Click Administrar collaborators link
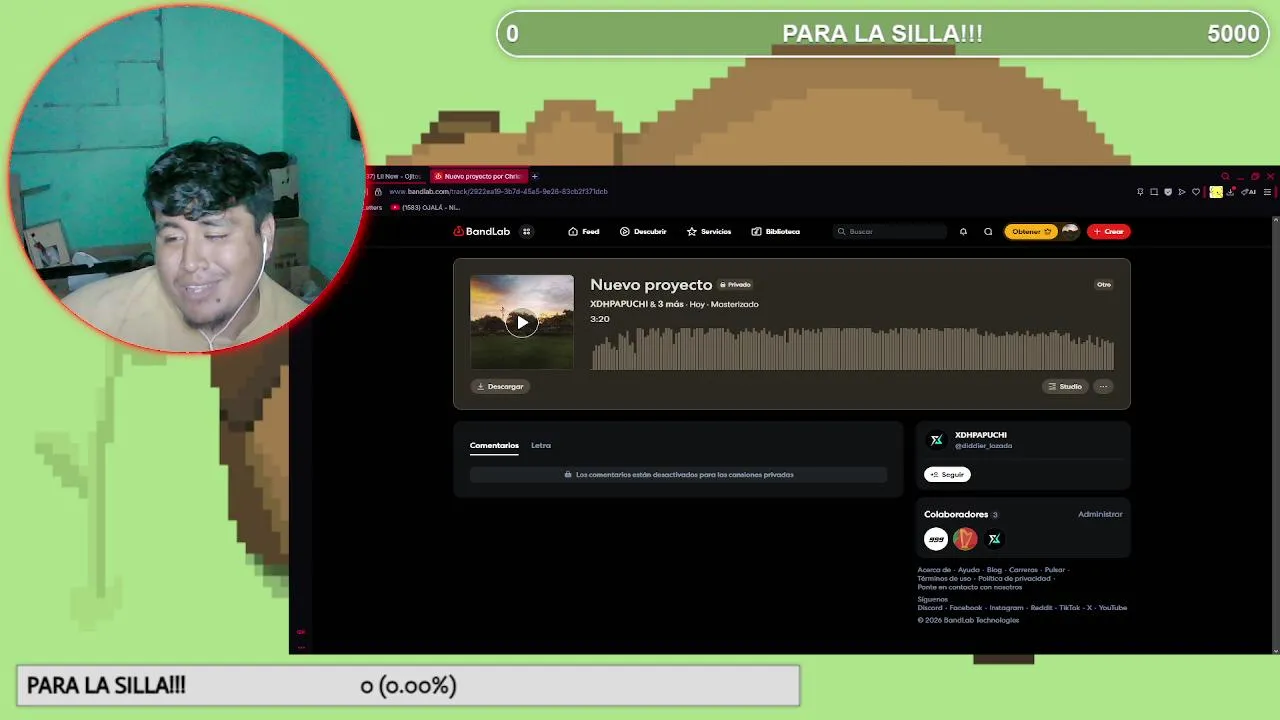This screenshot has width=1280, height=720. [1100, 514]
